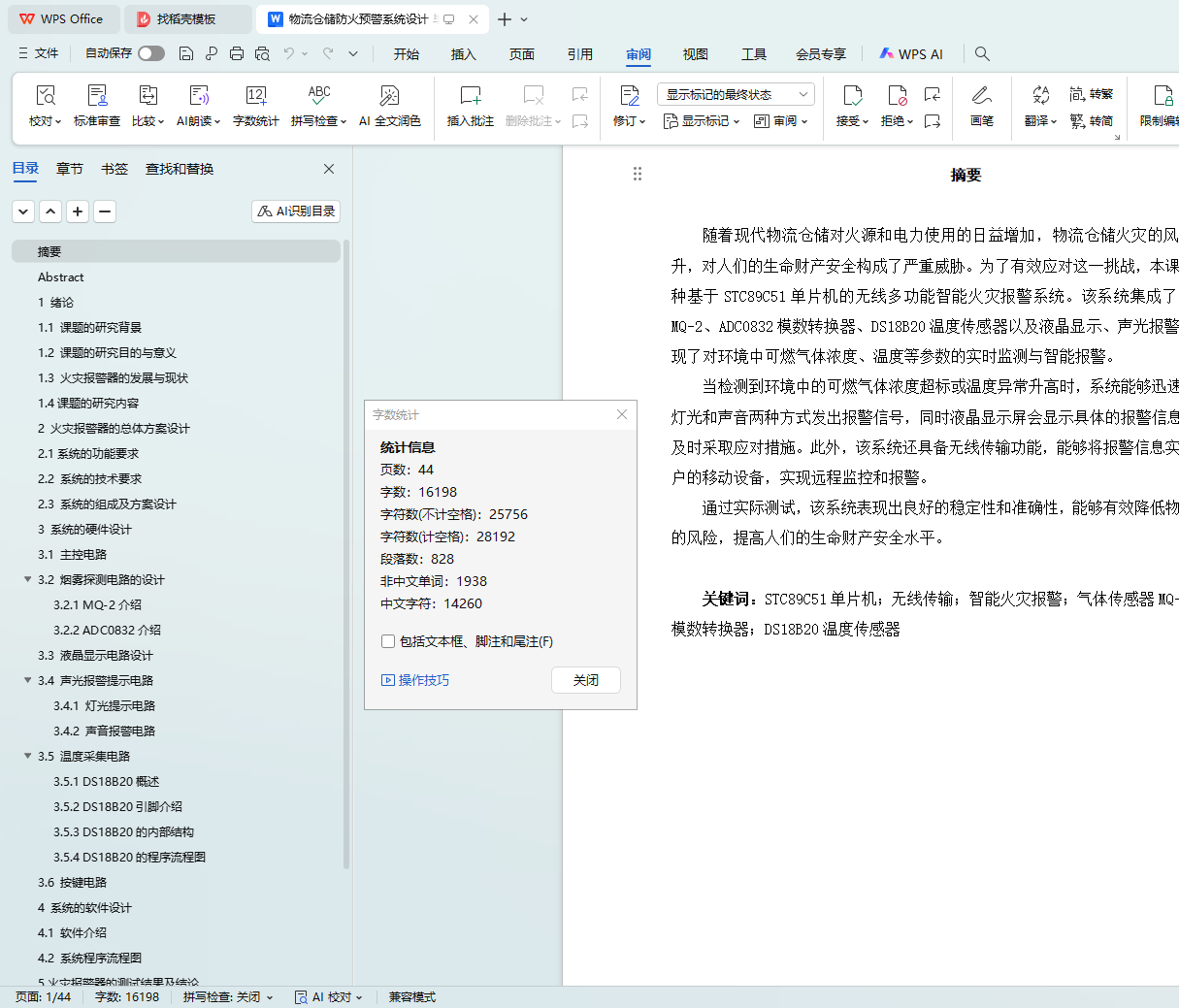Open the AI朗读 read-aloud tool
This screenshot has height=1008, width=1179.
(198, 96)
